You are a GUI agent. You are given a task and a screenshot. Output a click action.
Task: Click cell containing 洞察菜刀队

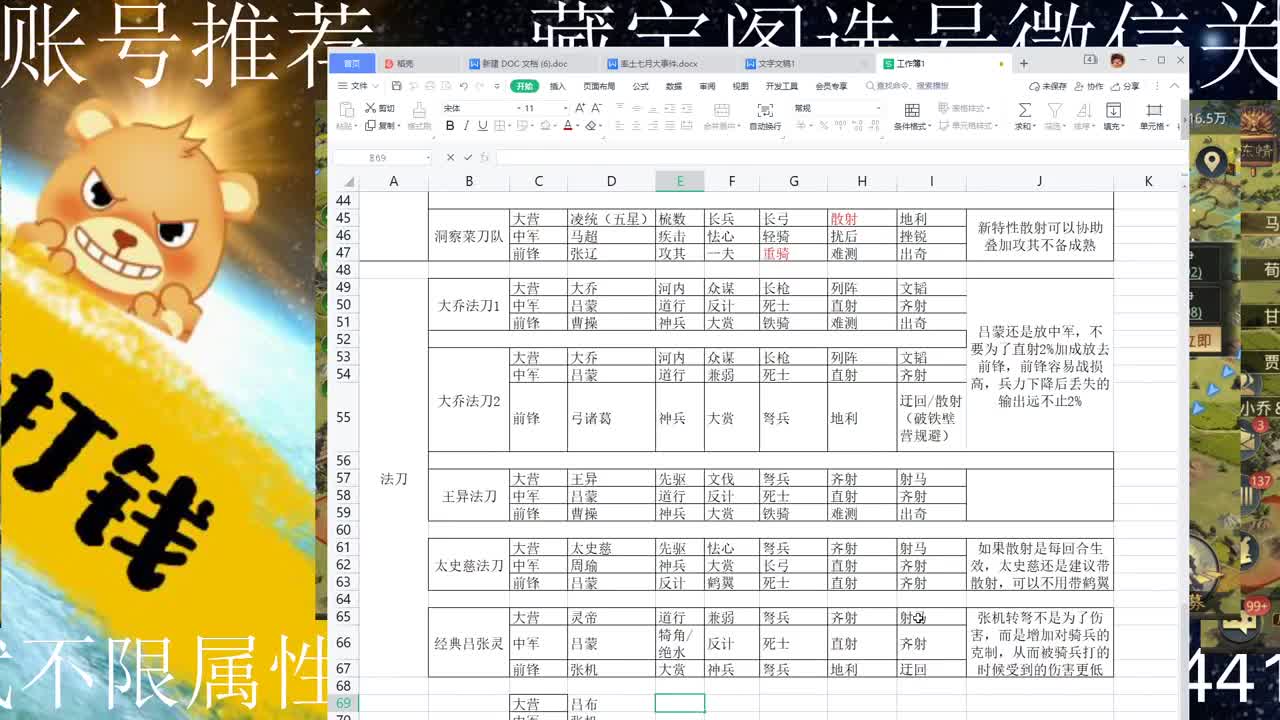click(469, 236)
